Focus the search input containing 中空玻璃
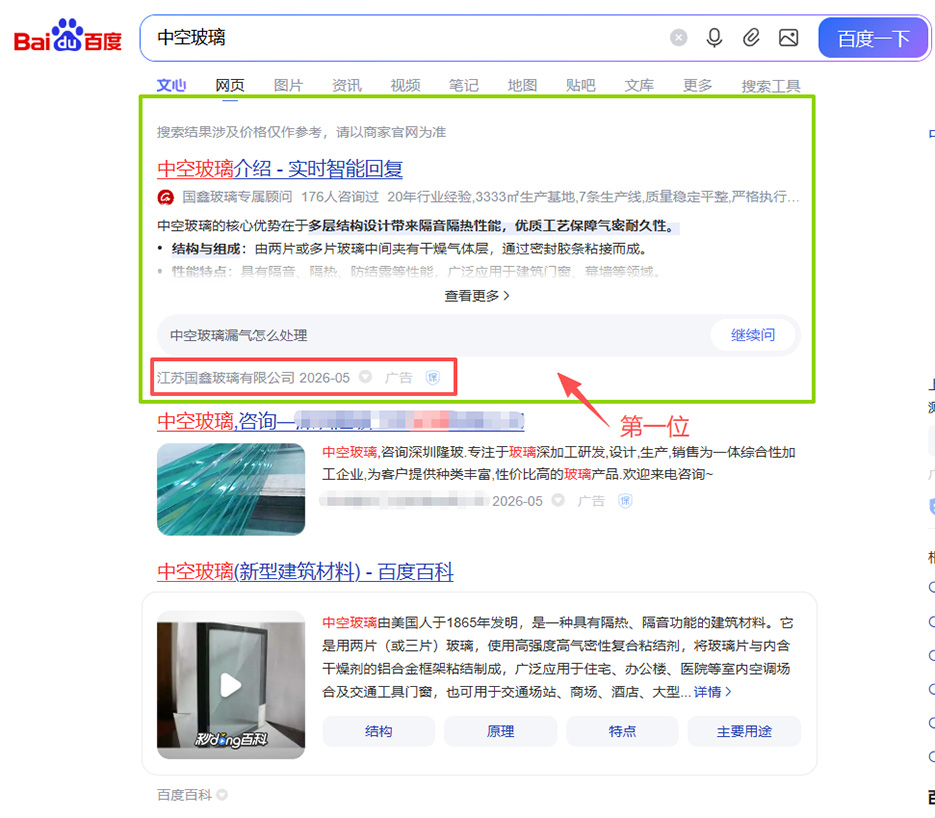This screenshot has height=818, width=935. (405, 38)
